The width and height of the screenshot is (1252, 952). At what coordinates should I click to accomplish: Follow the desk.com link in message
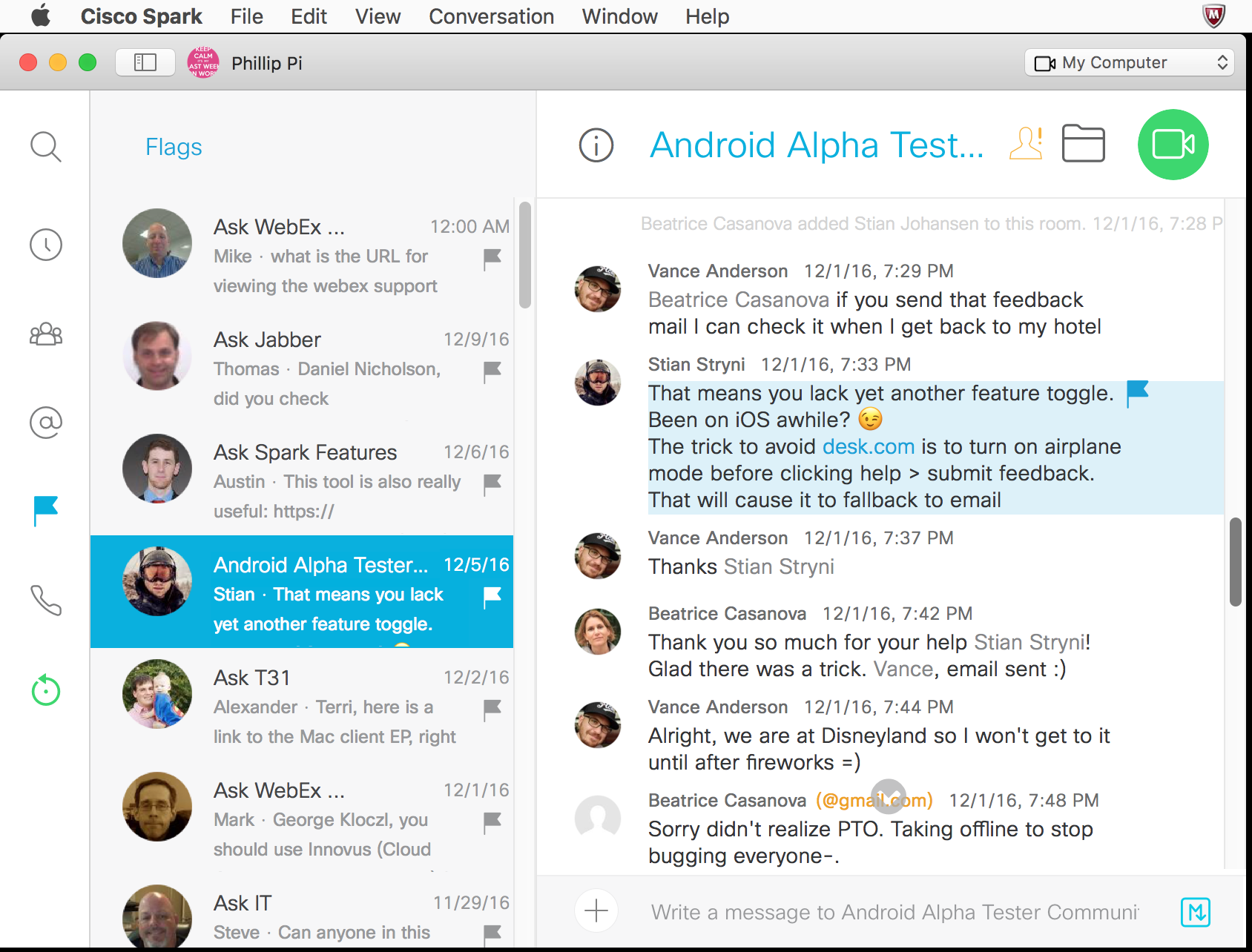[x=868, y=446]
